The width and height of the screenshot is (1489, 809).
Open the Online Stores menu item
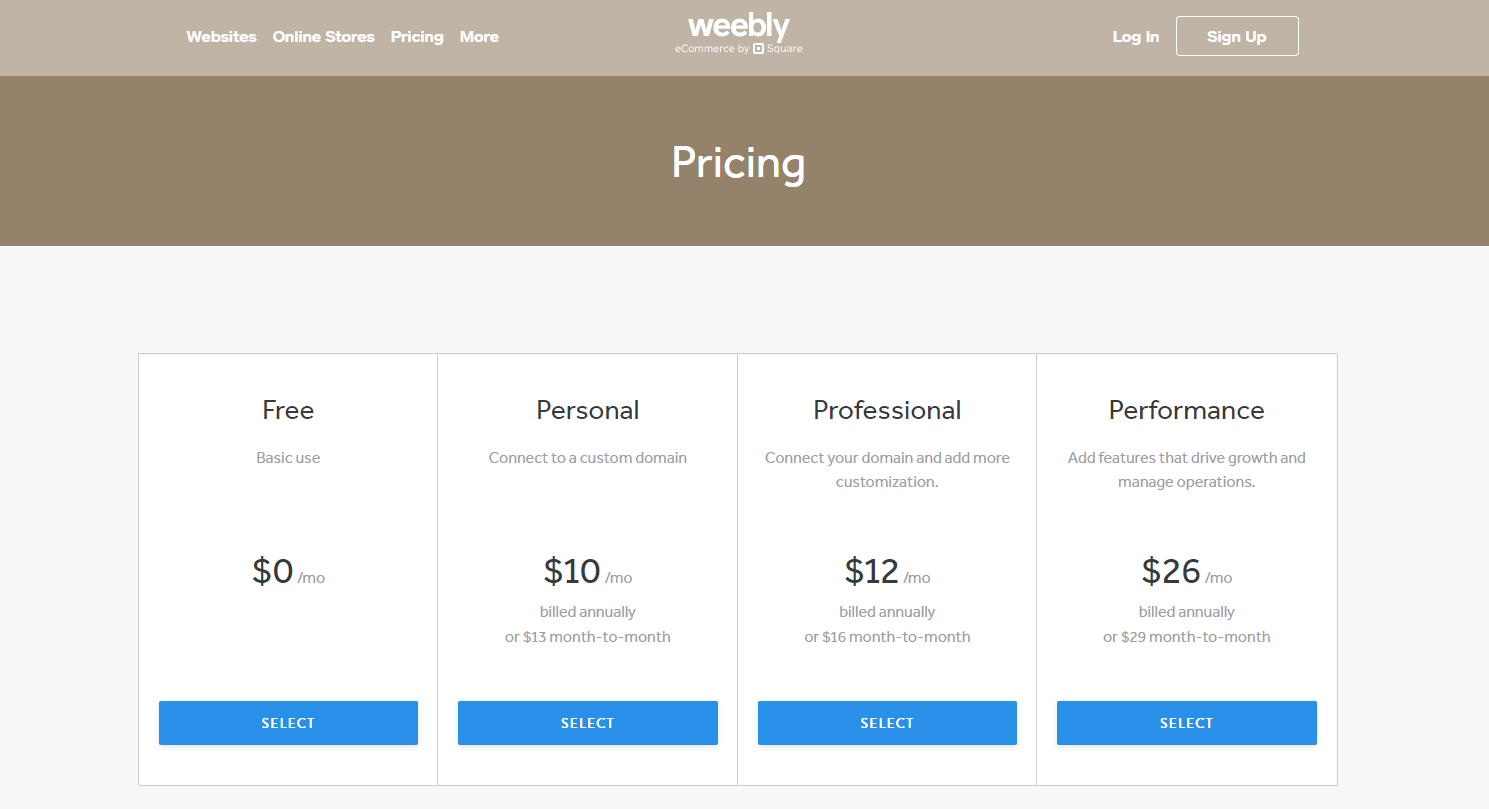323,37
